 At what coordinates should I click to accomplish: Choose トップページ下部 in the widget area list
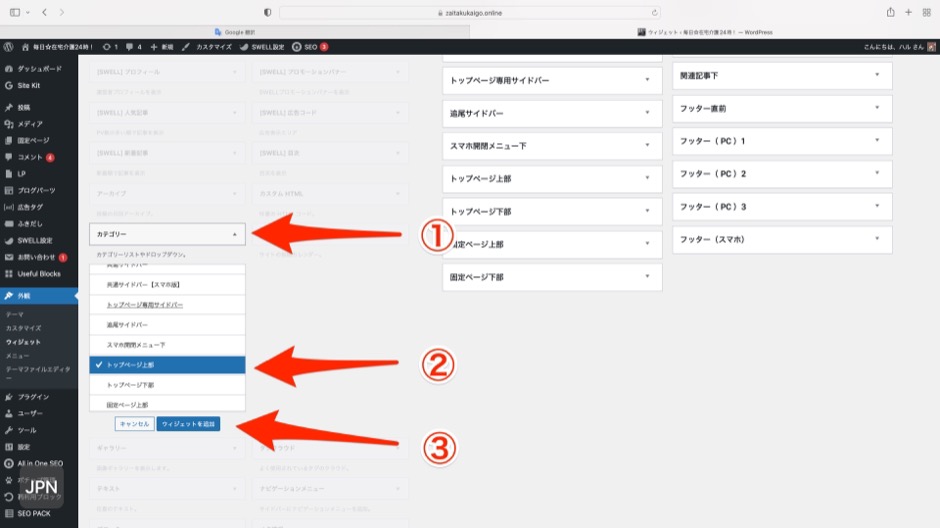(x=166, y=385)
